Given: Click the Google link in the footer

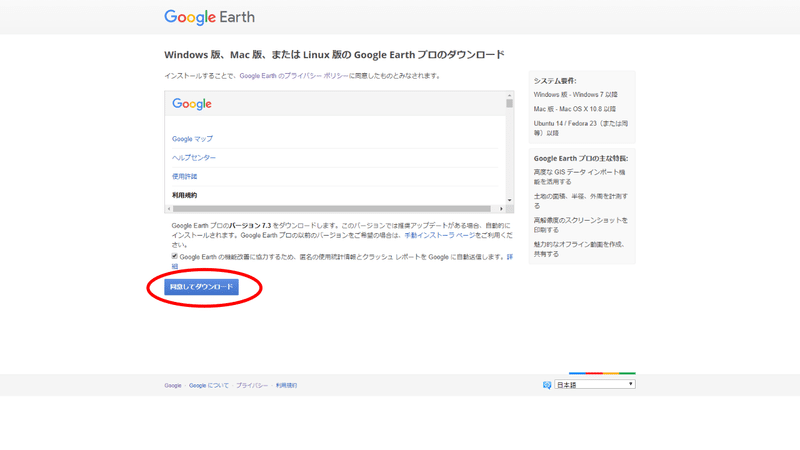Looking at the screenshot, I should pos(172,386).
